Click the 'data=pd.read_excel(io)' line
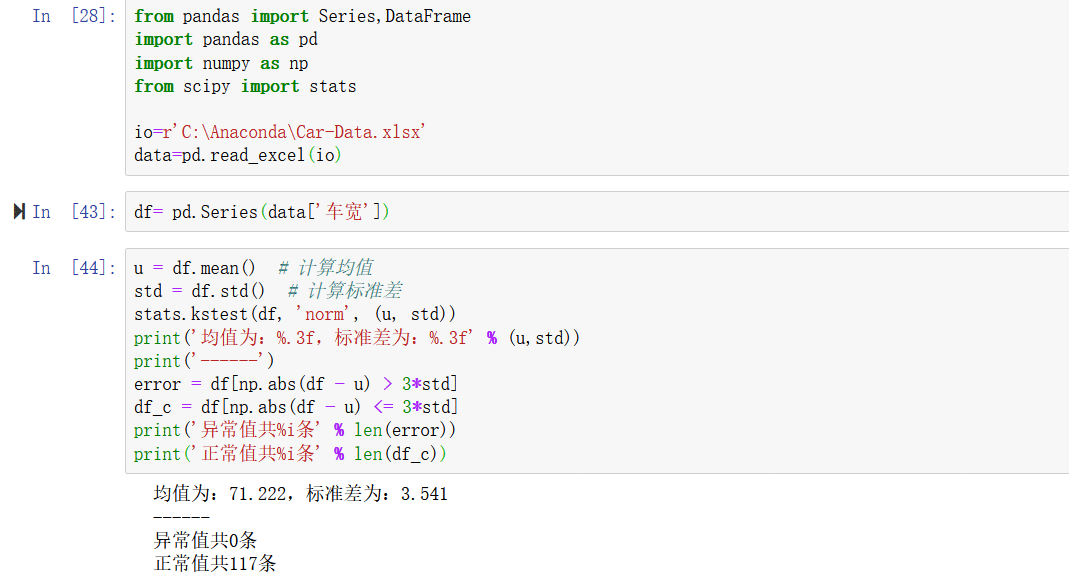The width and height of the screenshot is (1069, 588). tap(237, 155)
